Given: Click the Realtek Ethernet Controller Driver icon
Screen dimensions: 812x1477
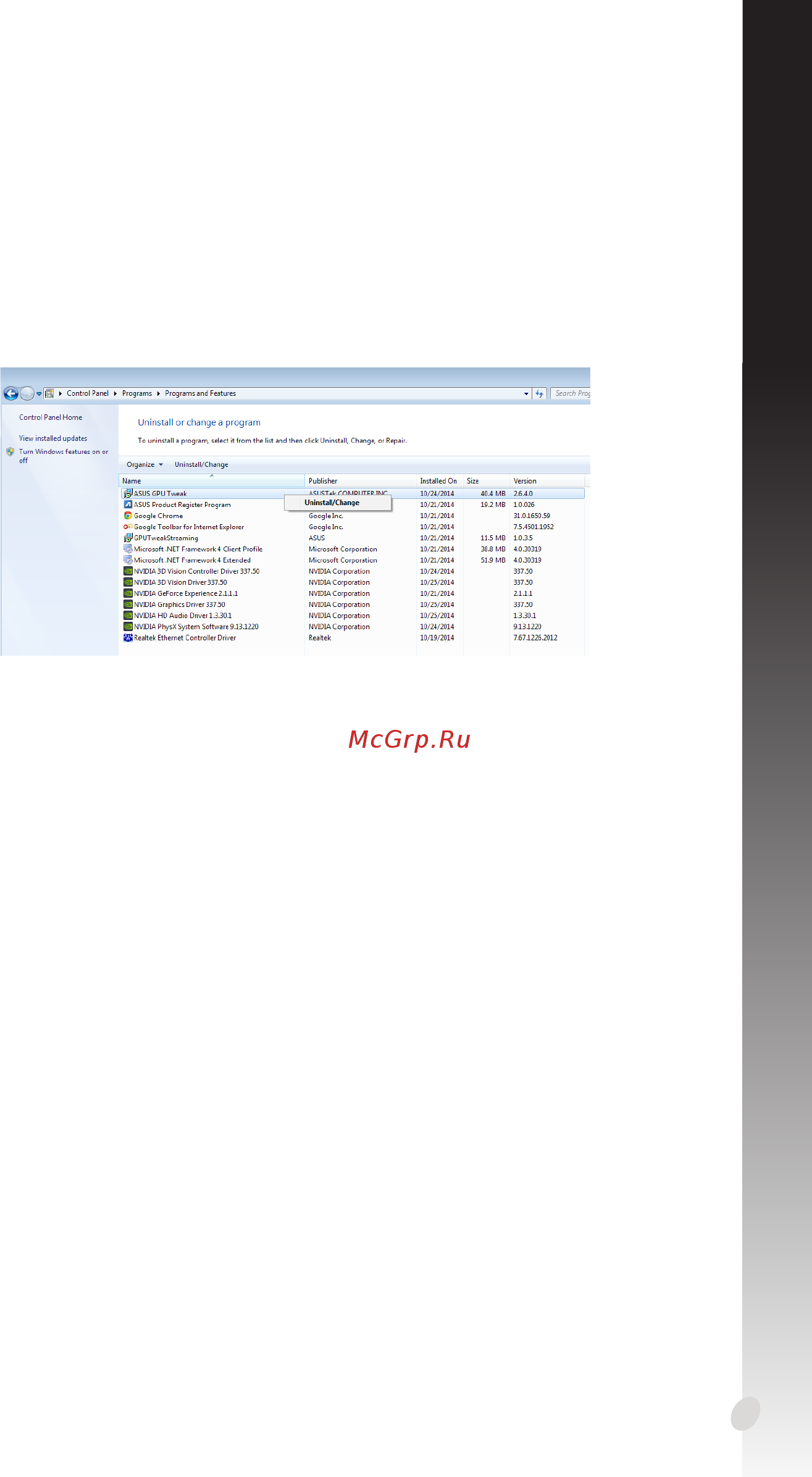Looking at the screenshot, I should pyautogui.click(x=128, y=638).
